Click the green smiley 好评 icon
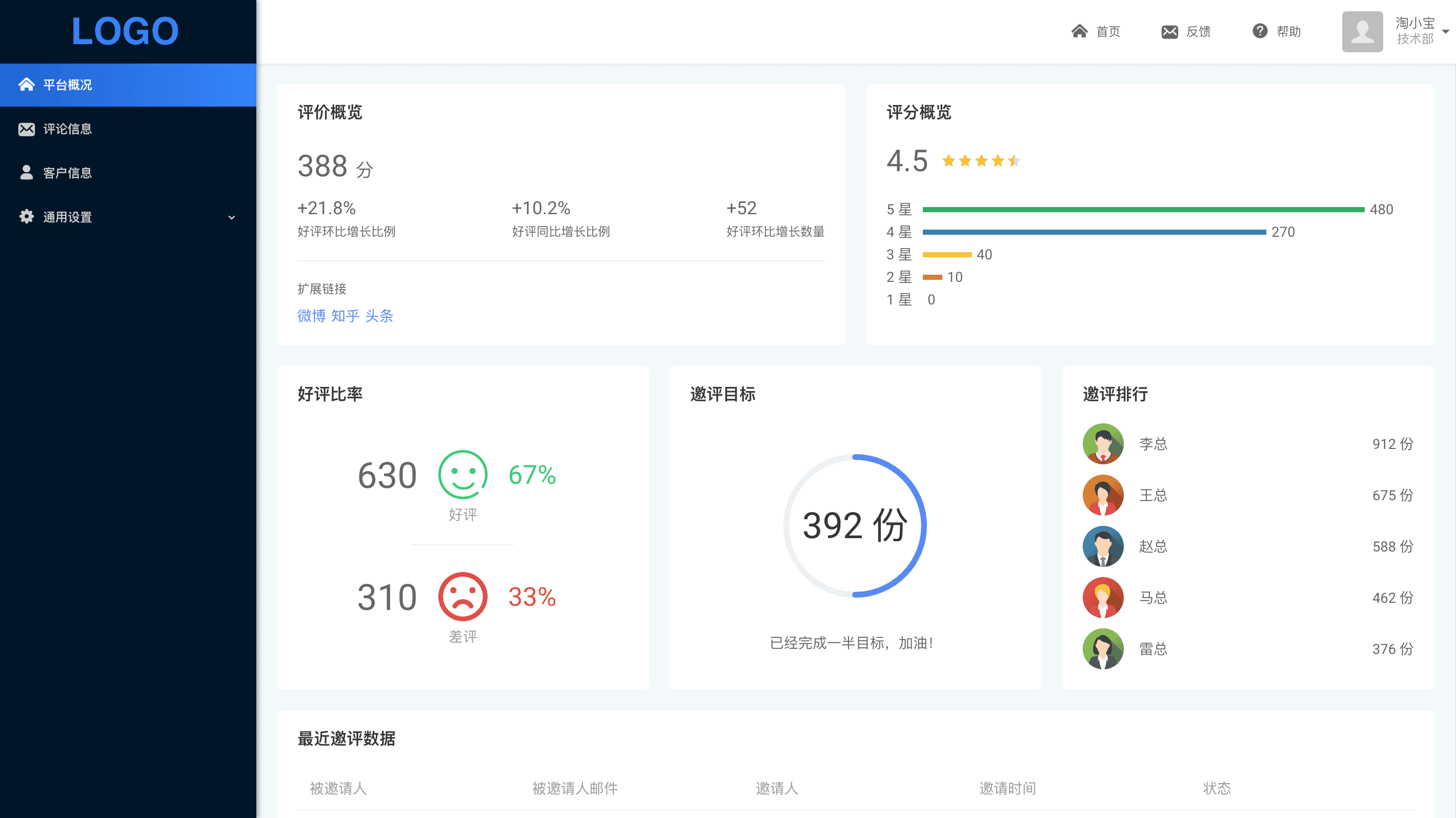The width and height of the screenshot is (1456, 818). (x=462, y=475)
